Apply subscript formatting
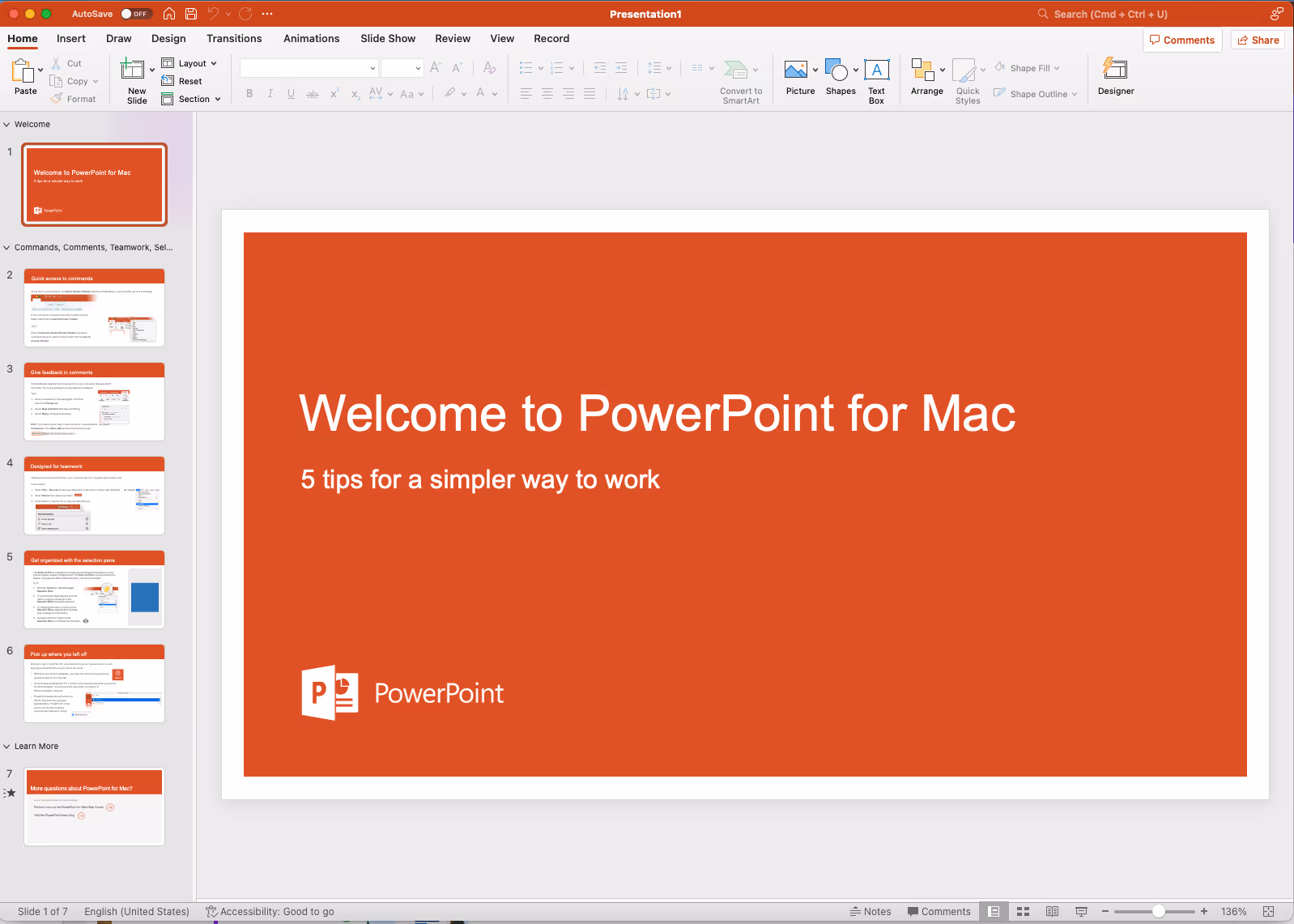 (355, 94)
